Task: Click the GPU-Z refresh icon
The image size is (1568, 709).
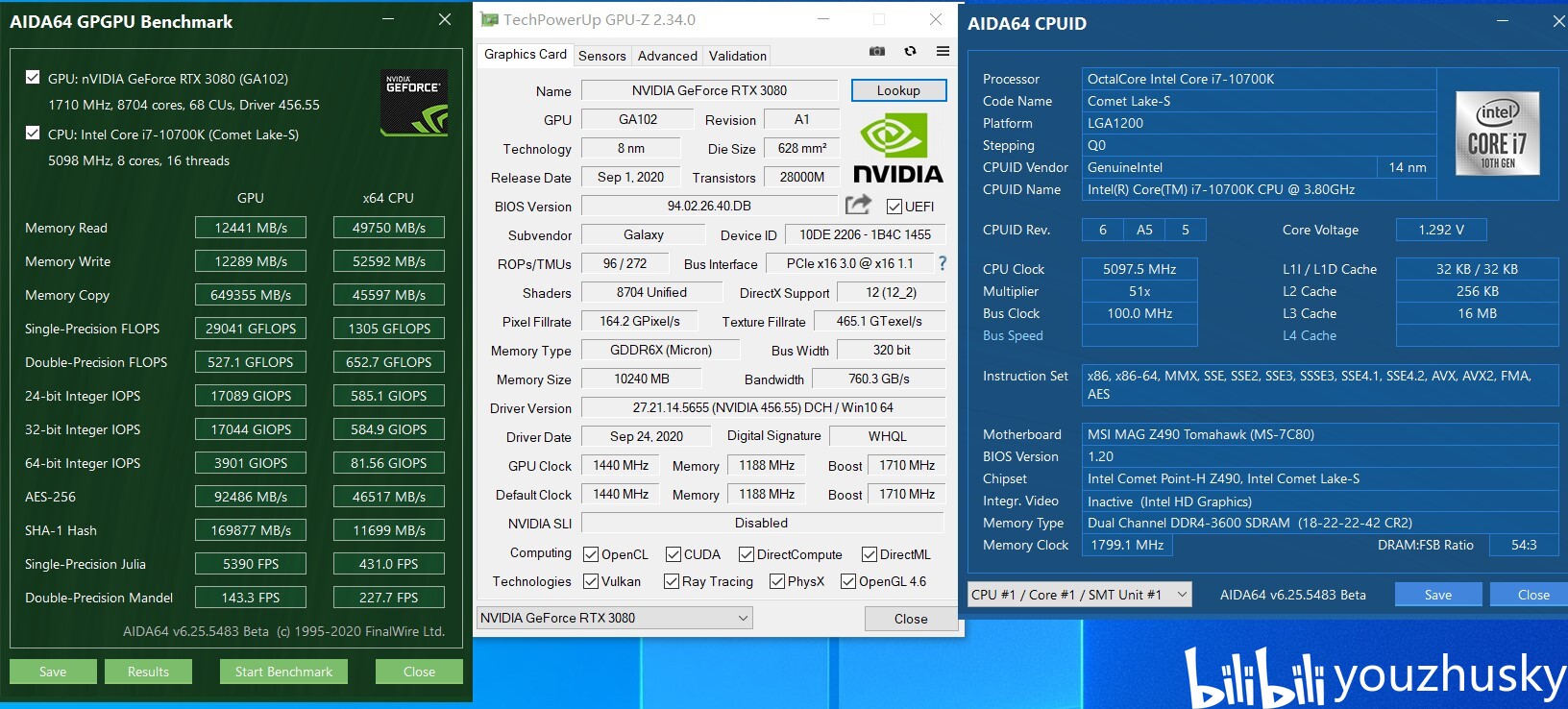Action: pos(910,51)
